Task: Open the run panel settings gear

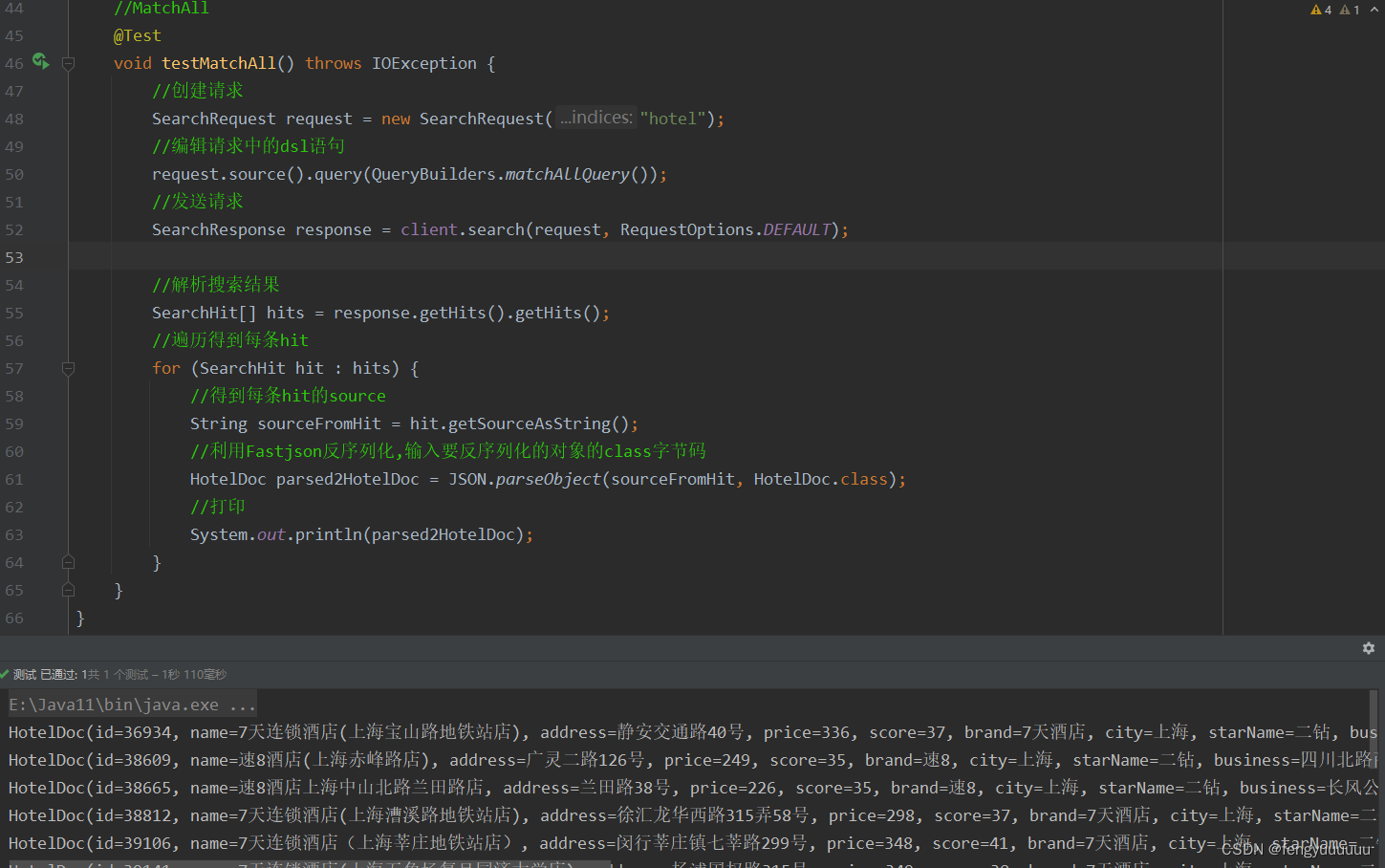Action: pyautogui.click(x=1369, y=648)
